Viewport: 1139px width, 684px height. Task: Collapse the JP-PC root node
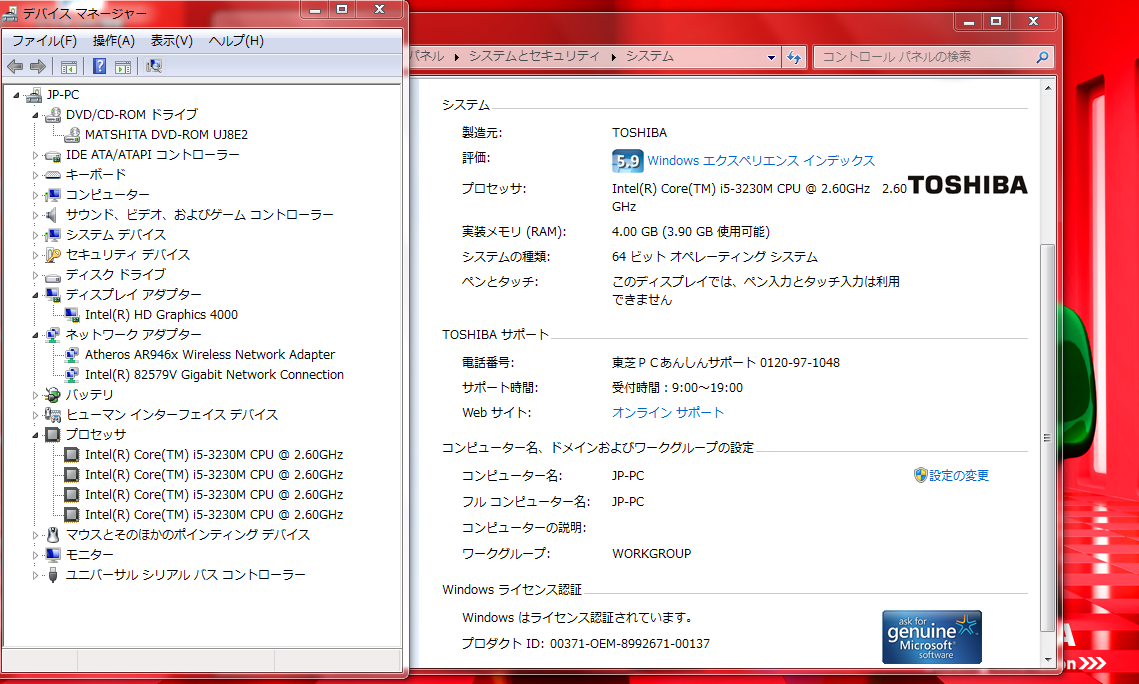point(16,95)
